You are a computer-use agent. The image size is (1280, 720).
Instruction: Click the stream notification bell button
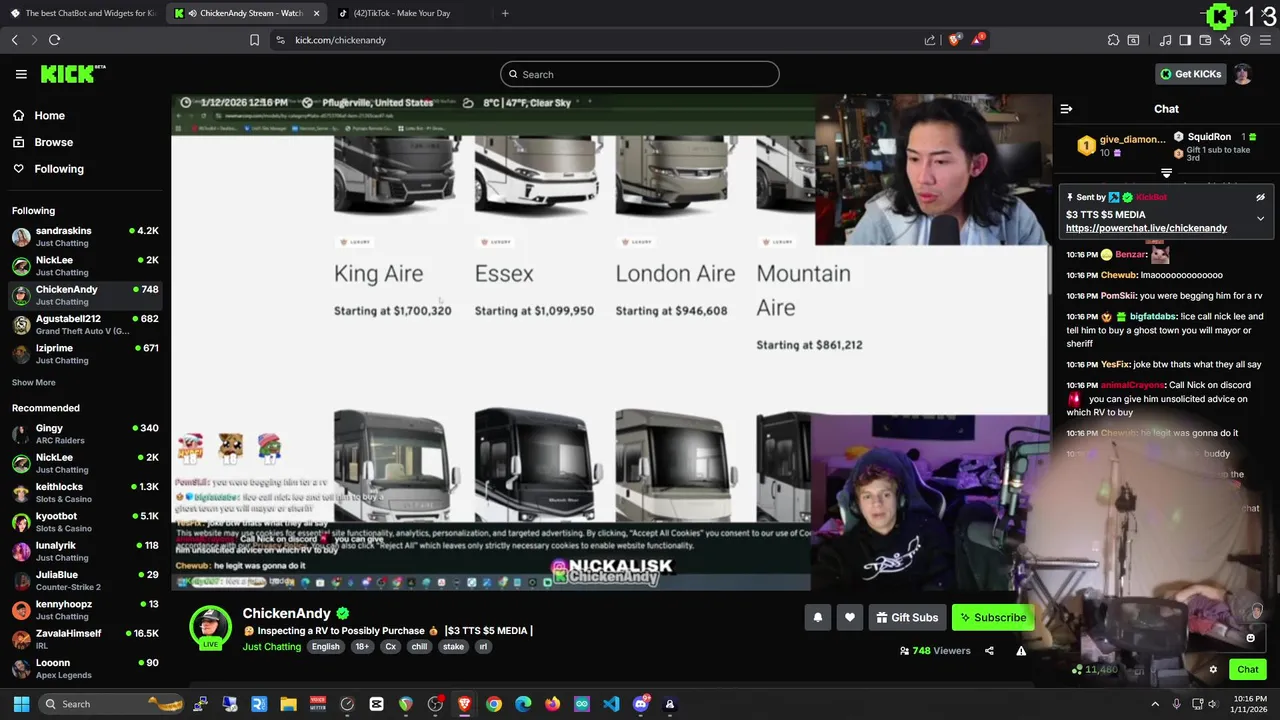click(x=818, y=618)
